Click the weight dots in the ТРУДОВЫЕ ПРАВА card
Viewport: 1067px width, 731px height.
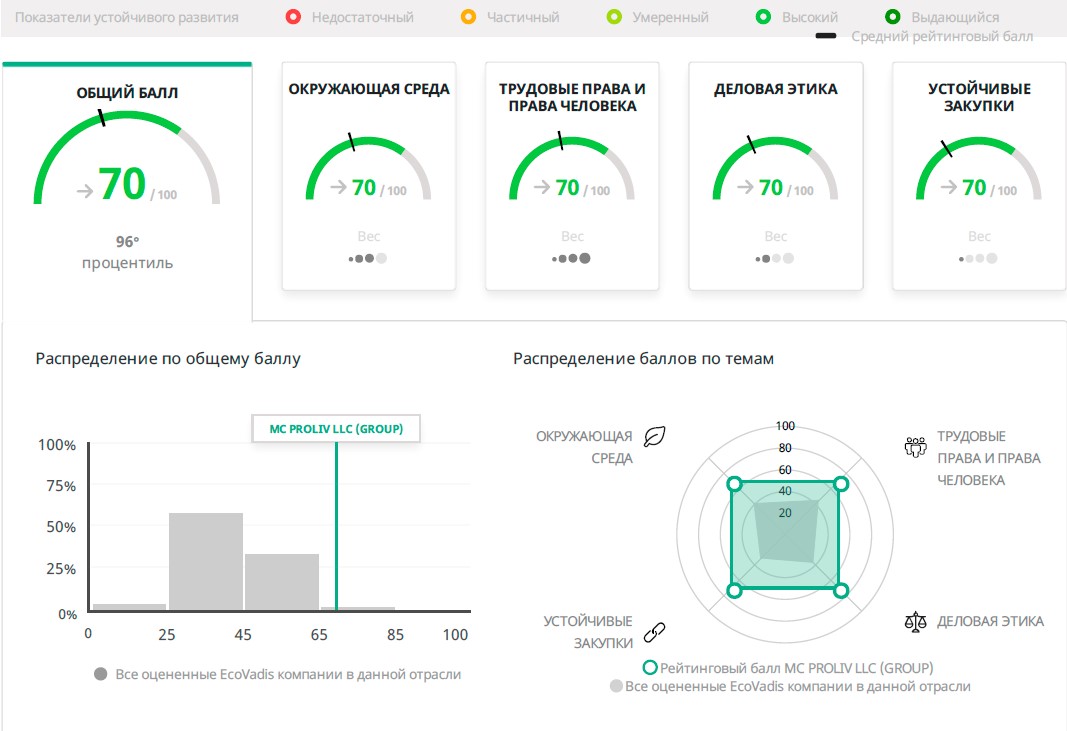point(572,258)
